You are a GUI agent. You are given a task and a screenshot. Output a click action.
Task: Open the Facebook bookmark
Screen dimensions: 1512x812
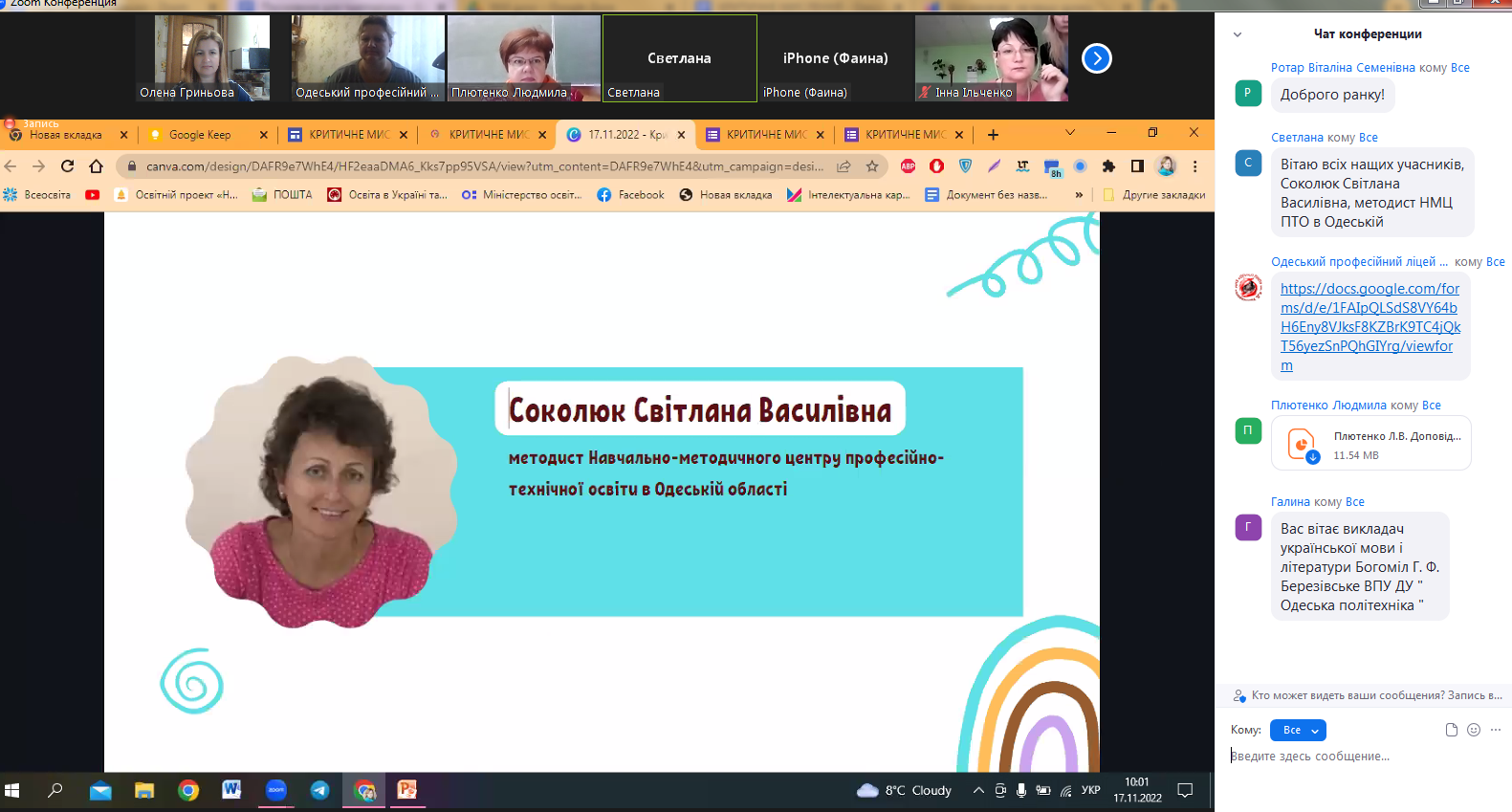click(x=630, y=195)
